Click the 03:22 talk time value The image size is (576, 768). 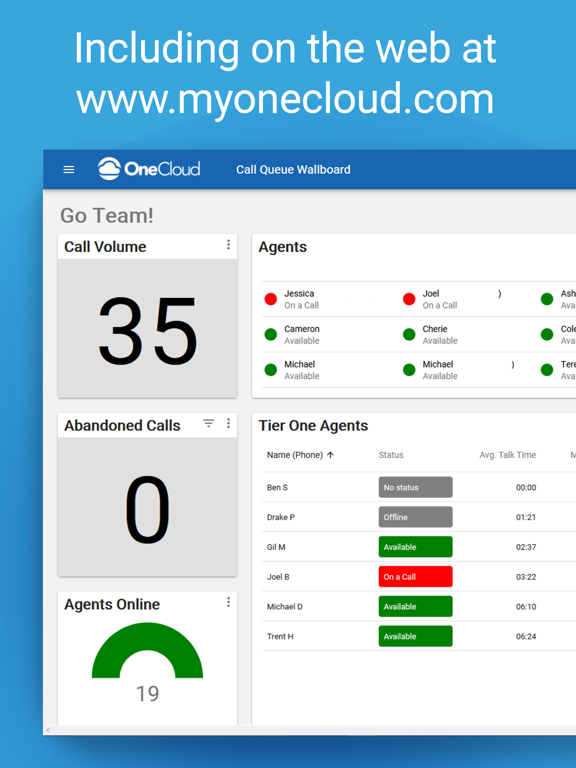coord(526,577)
